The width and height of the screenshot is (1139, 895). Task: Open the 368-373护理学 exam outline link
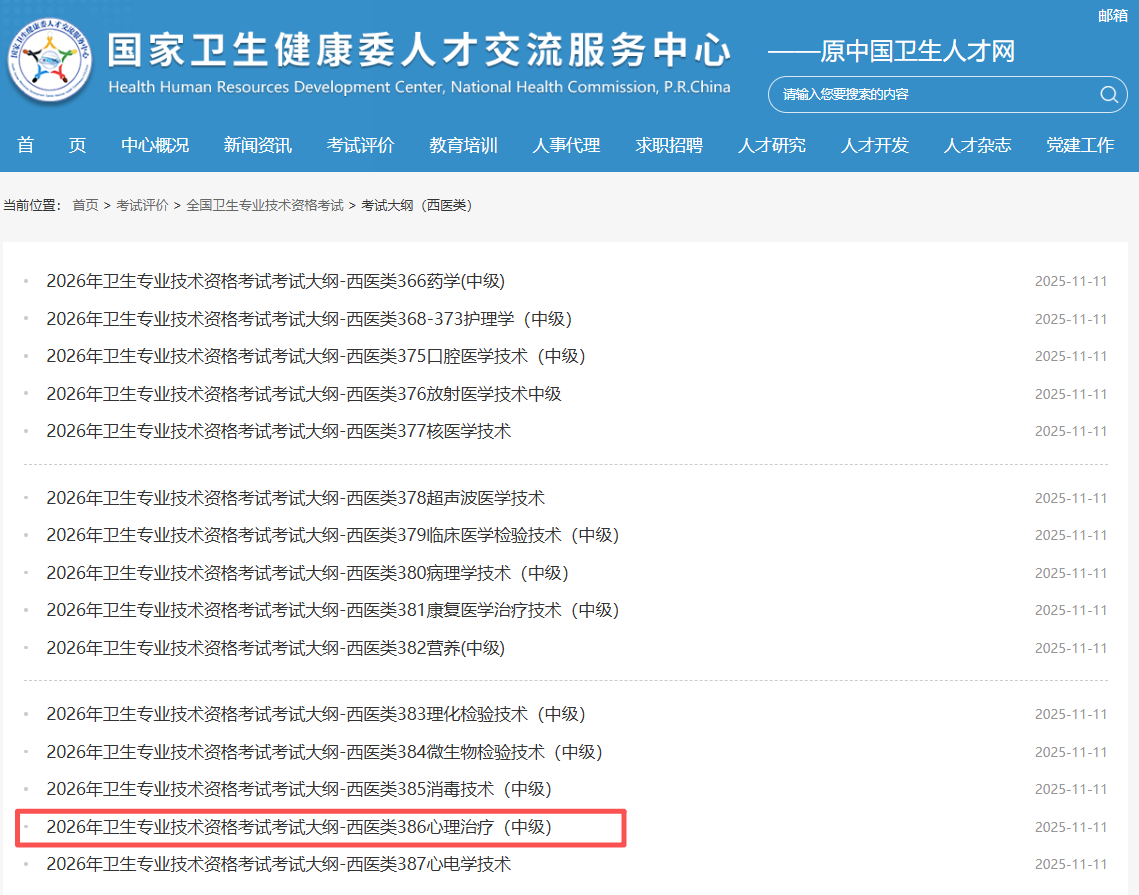tap(309, 319)
